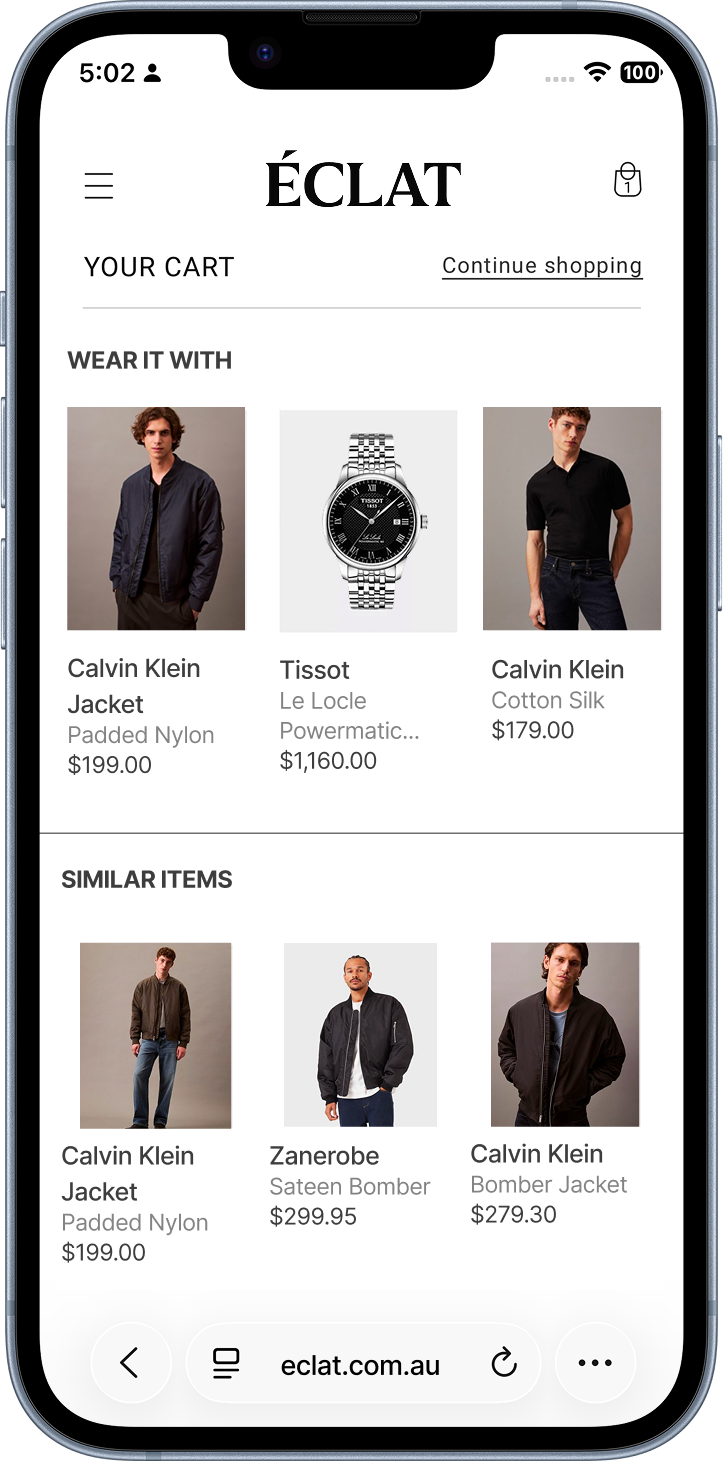
Task: Open the olive Padded Nylon jacket image
Action: coord(156,1036)
